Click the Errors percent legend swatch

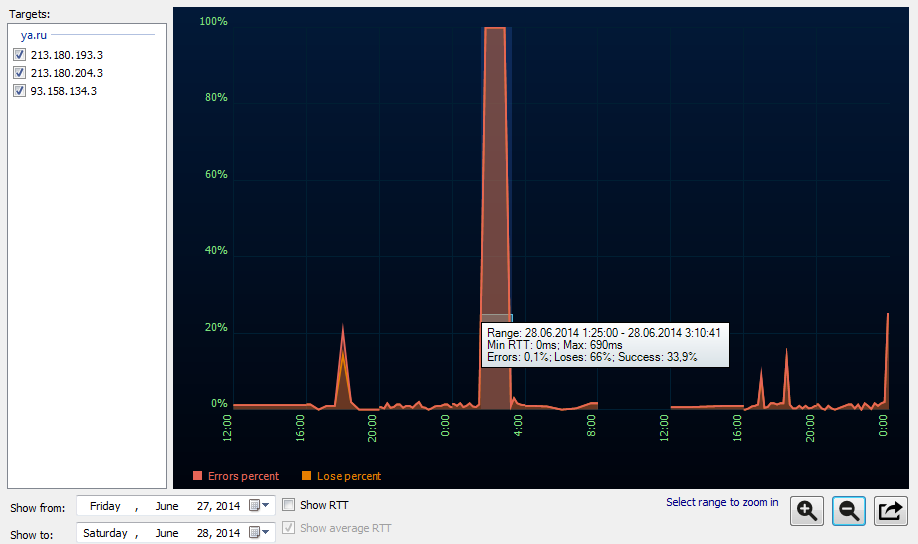[197, 476]
